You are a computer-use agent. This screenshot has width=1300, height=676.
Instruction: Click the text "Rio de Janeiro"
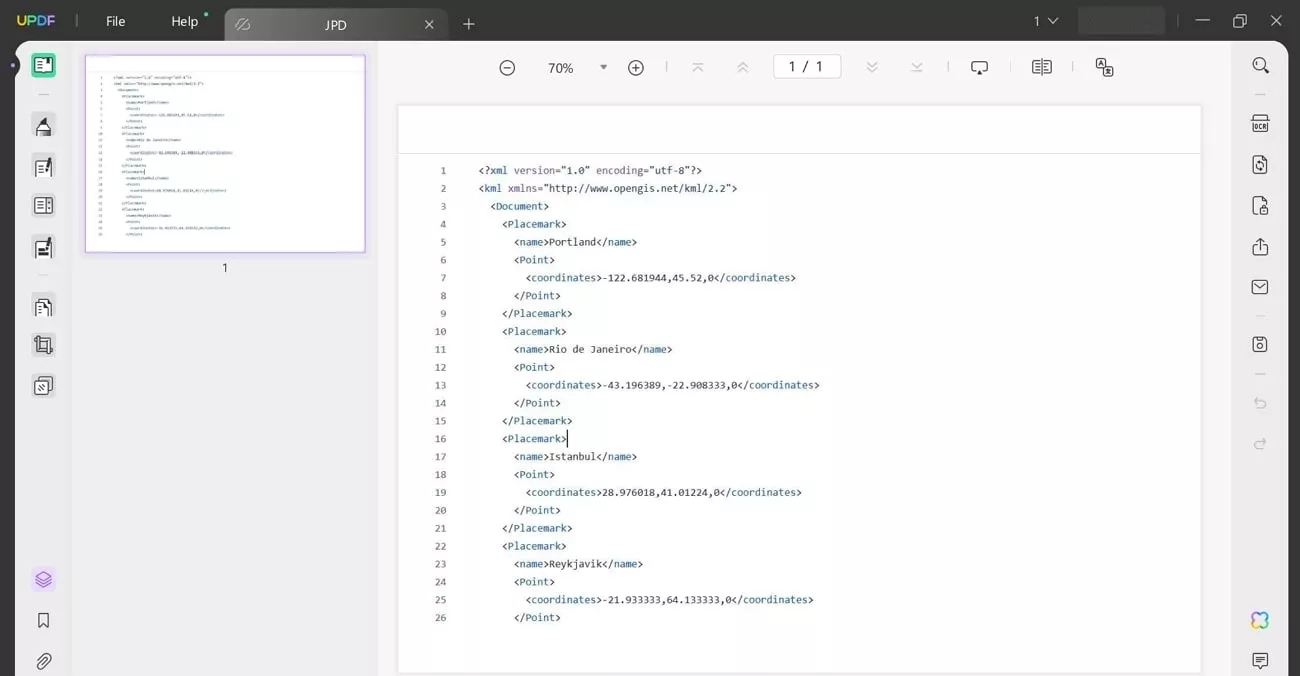pos(591,350)
